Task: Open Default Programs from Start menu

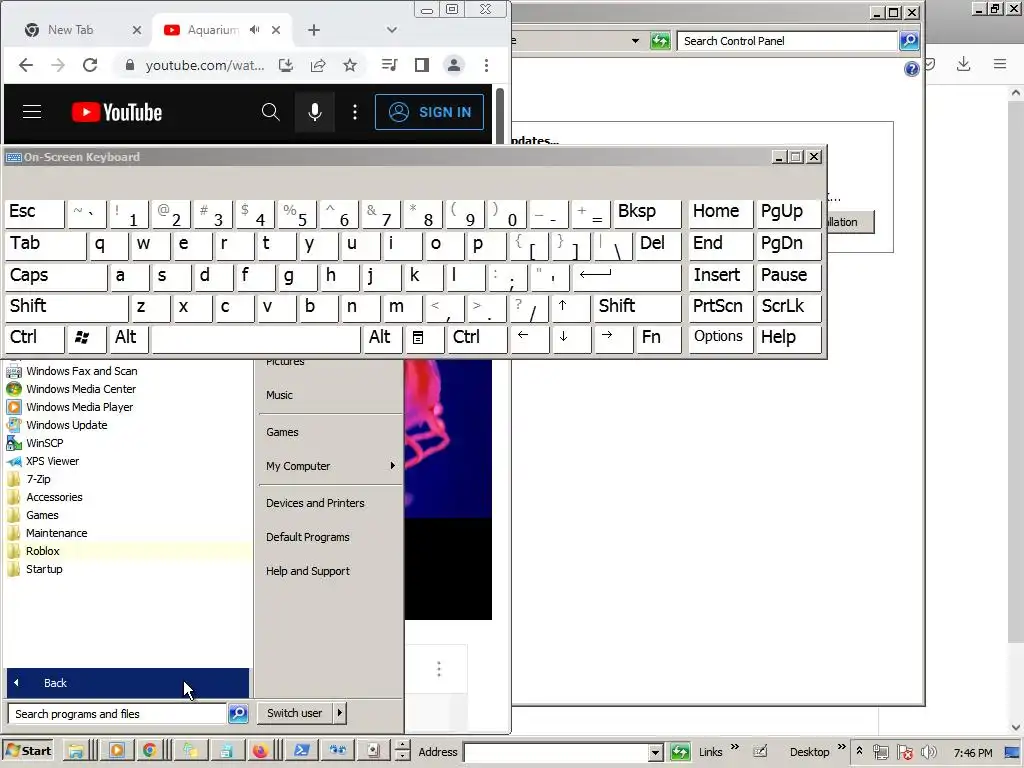Action: click(x=308, y=537)
